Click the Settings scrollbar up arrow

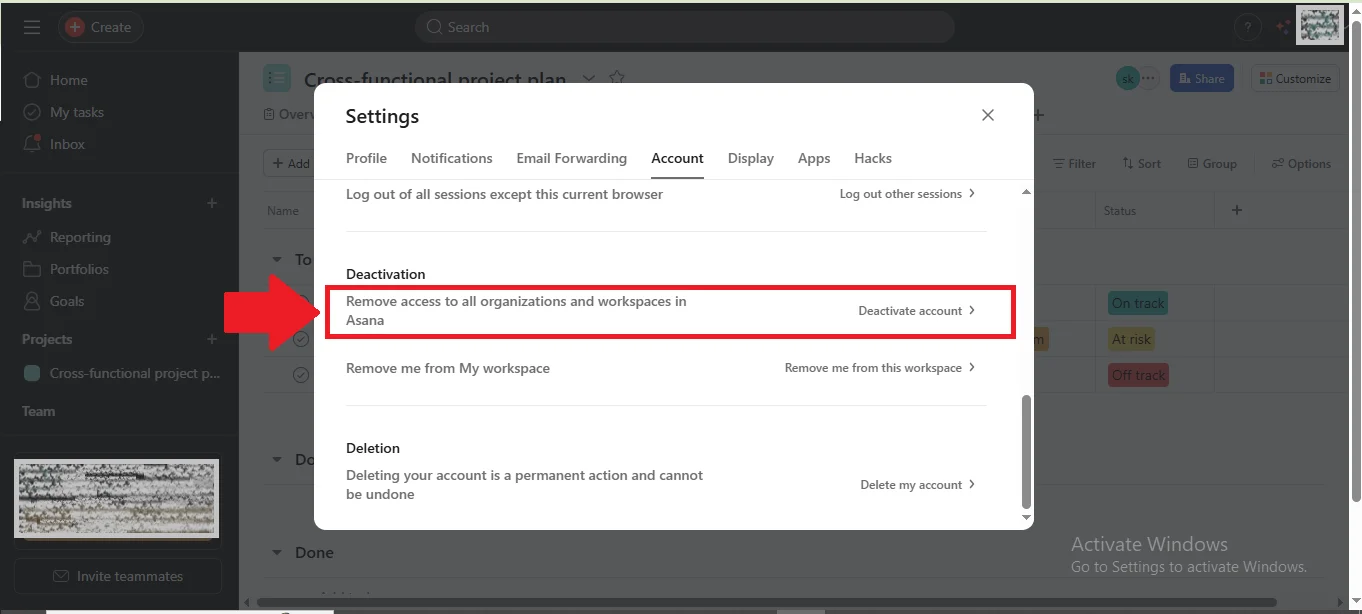pyautogui.click(x=1025, y=191)
